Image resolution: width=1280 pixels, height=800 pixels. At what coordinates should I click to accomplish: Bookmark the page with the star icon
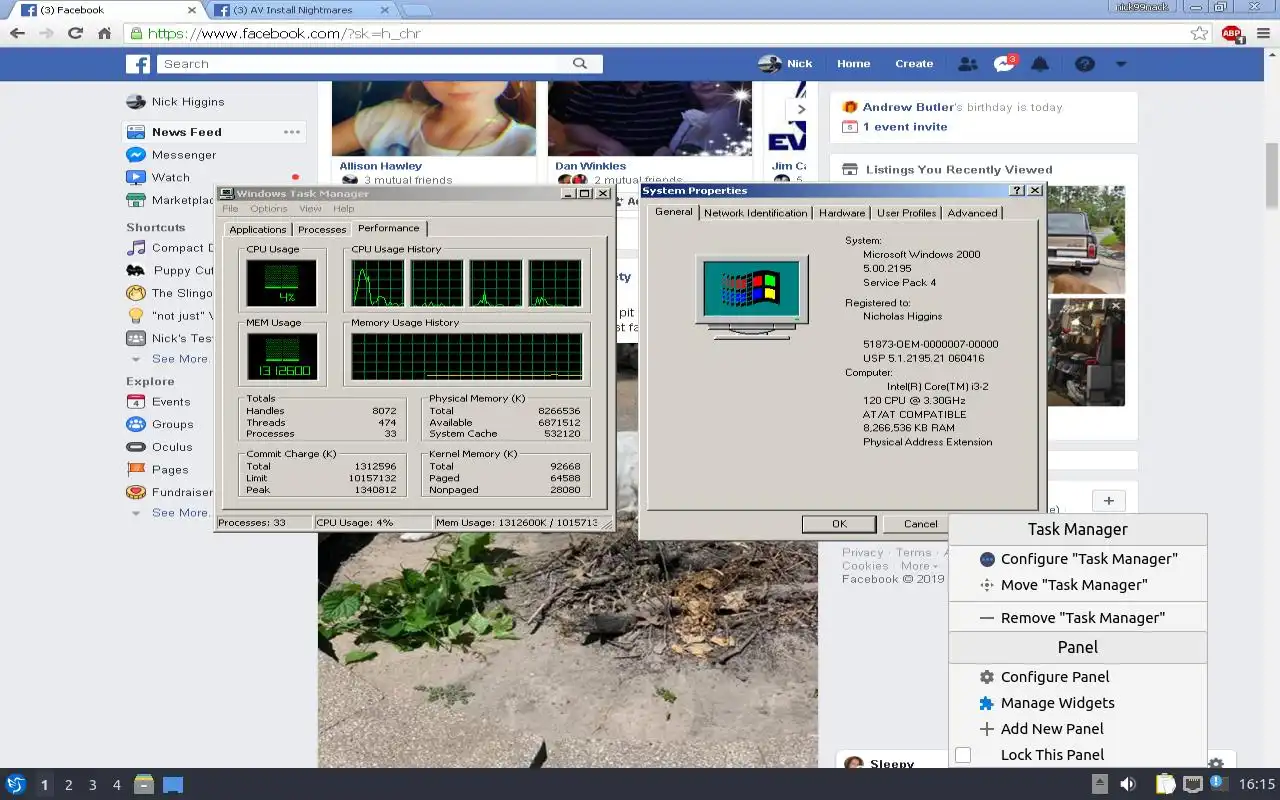[x=1199, y=33]
